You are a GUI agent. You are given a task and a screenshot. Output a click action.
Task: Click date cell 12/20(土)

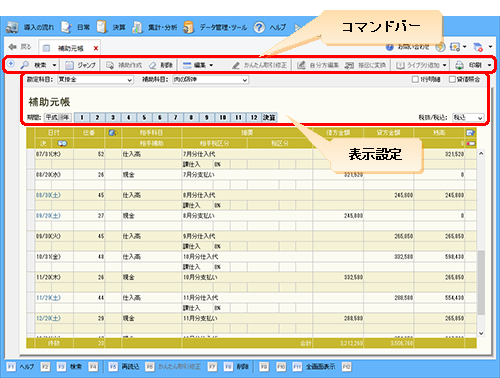48,318
